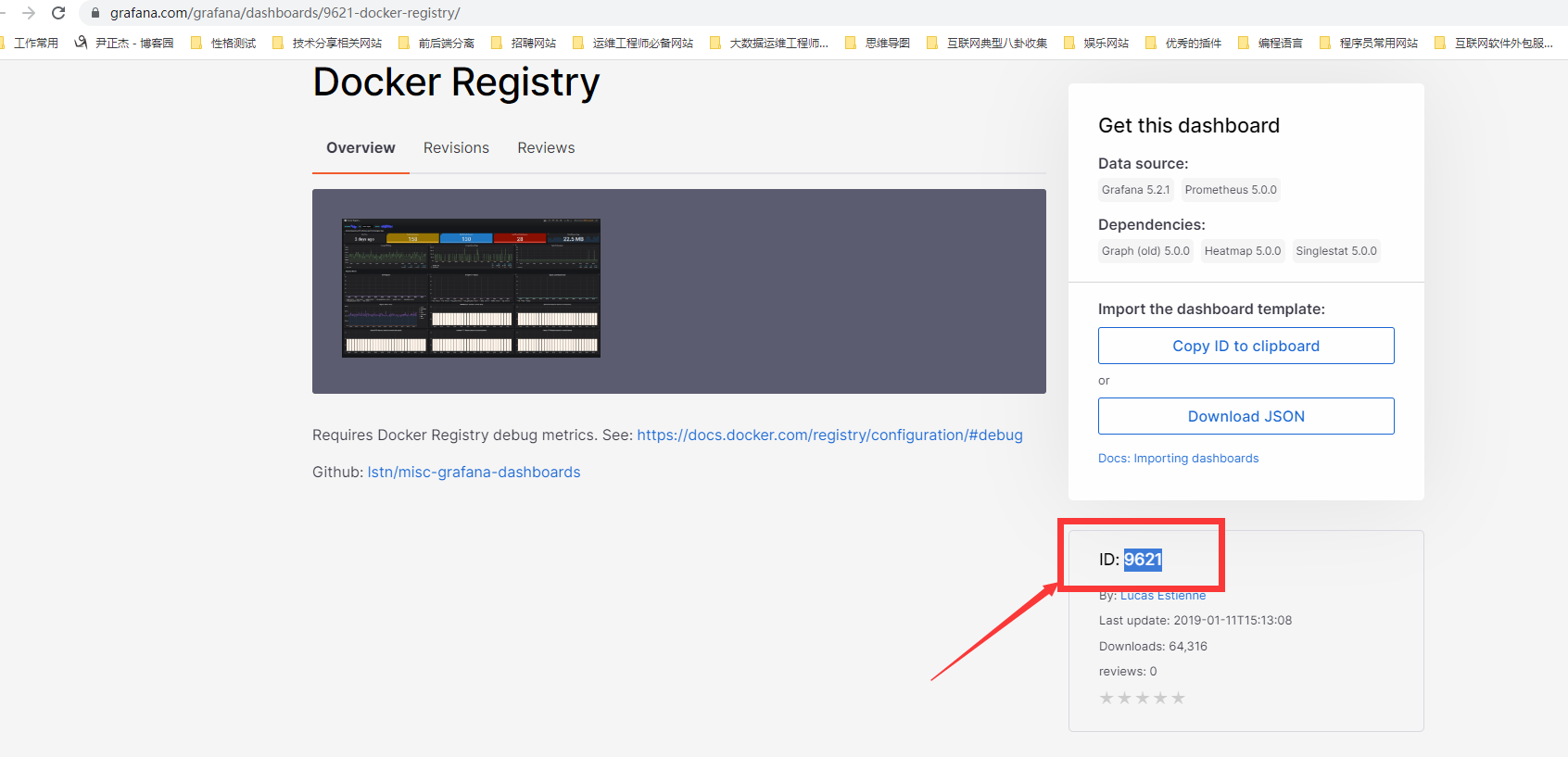Image resolution: width=1568 pixels, height=757 pixels.
Task: Click the Prometheus 5.0.0 tag
Action: pyautogui.click(x=1231, y=190)
